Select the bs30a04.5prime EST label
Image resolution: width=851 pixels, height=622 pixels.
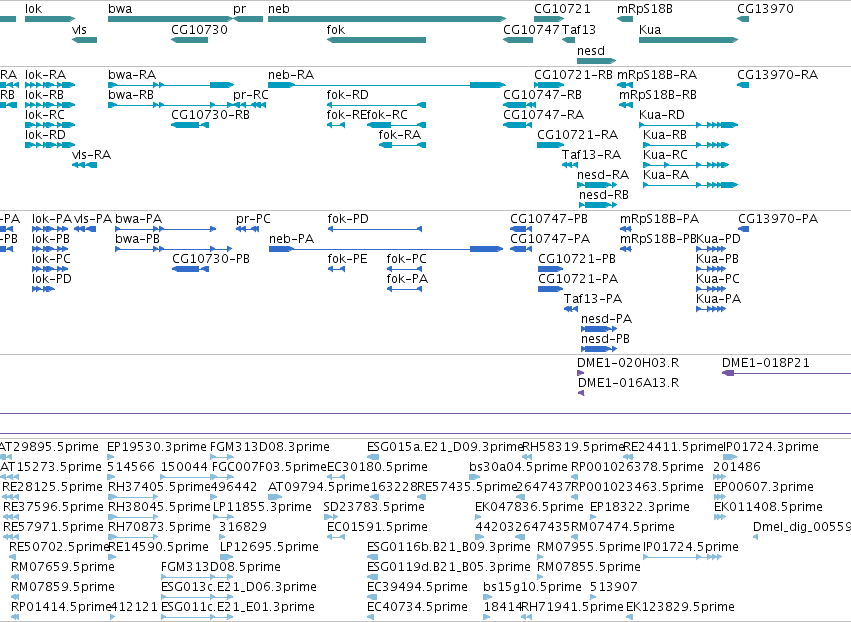pyautogui.click(x=518, y=467)
